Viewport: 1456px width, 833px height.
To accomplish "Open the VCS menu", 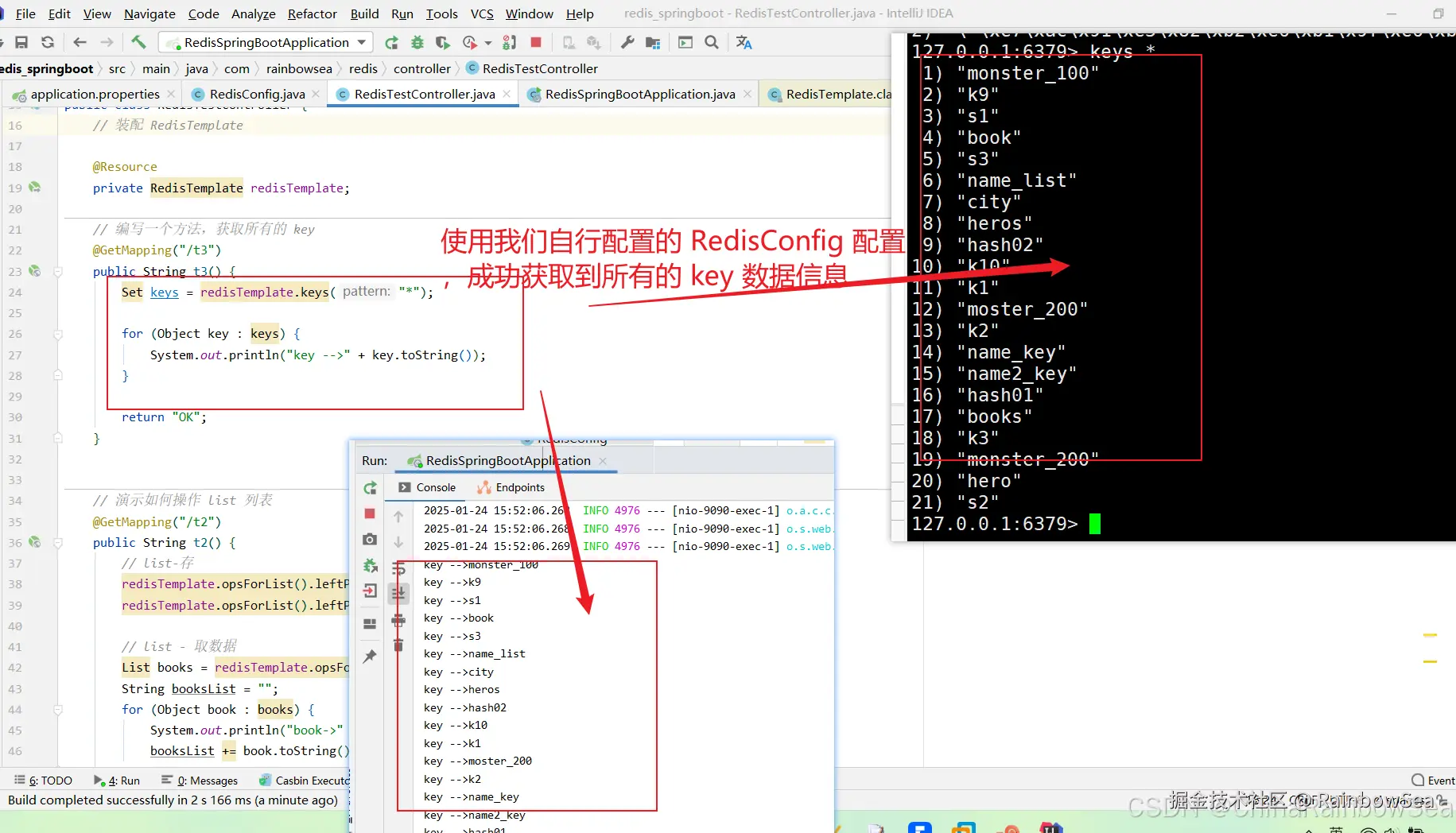I will pyautogui.click(x=482, y=14).
